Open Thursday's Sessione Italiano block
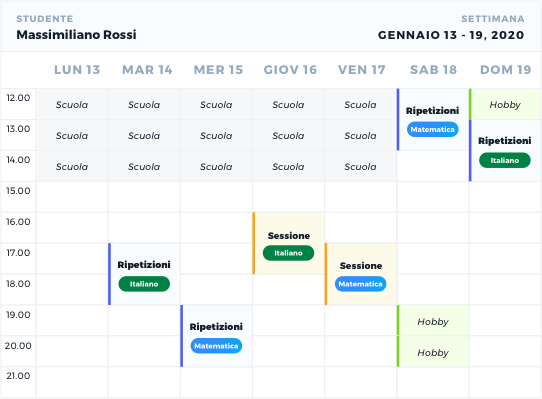The height and width of the screenshot is (399, 542). coord(289,243)
